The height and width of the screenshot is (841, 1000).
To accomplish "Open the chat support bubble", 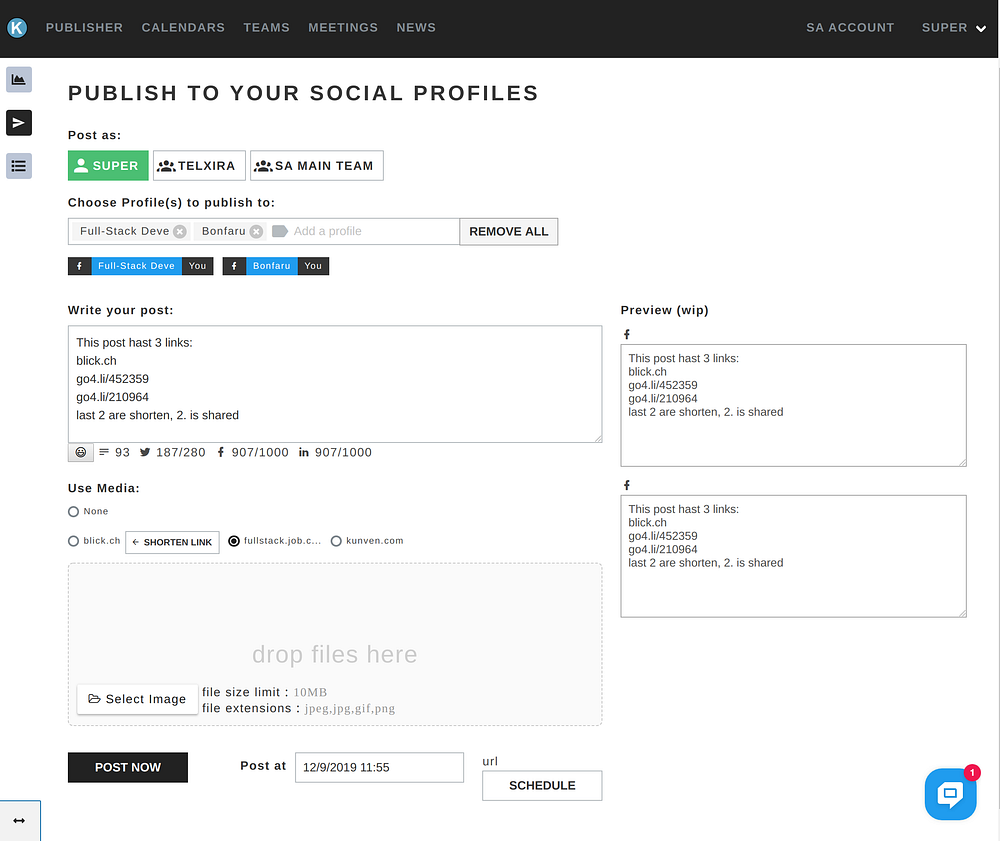I will (950, 795).
